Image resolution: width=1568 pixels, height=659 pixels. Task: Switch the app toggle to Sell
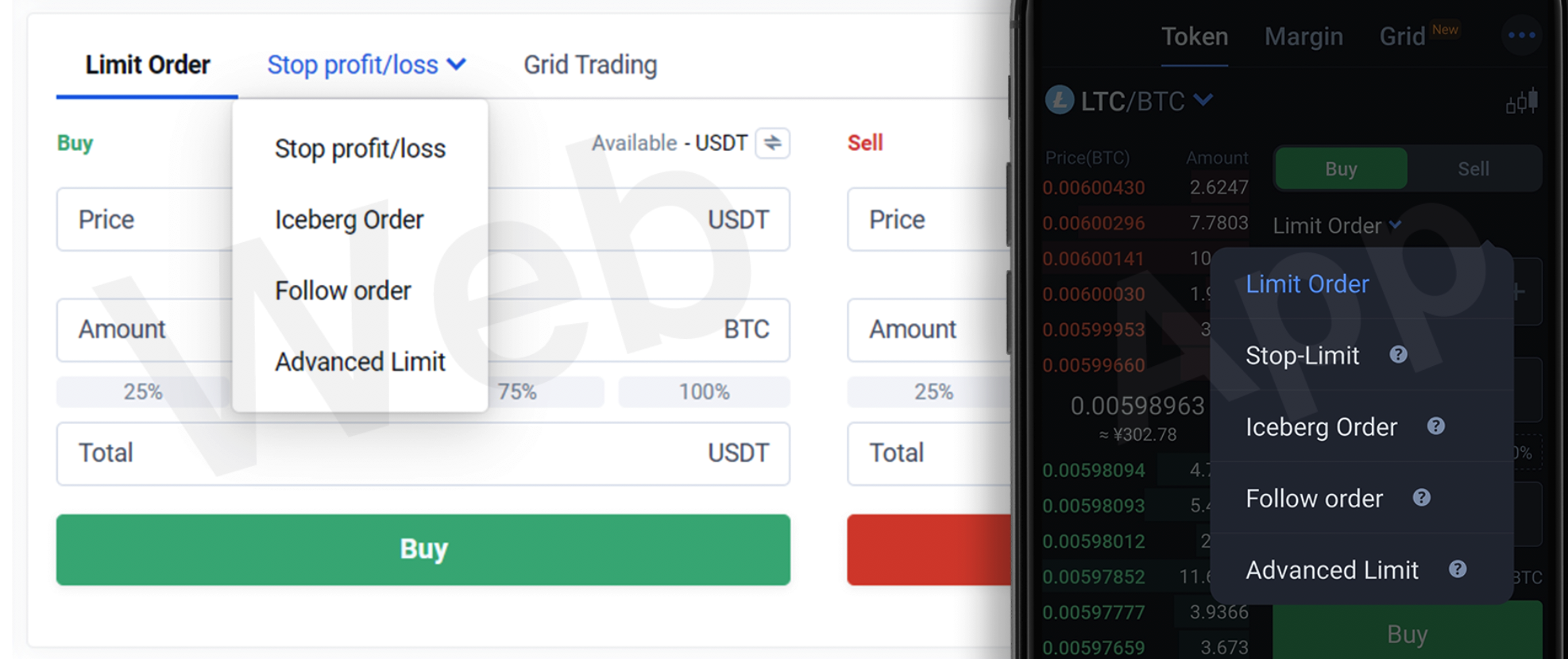pos(1473,169)
